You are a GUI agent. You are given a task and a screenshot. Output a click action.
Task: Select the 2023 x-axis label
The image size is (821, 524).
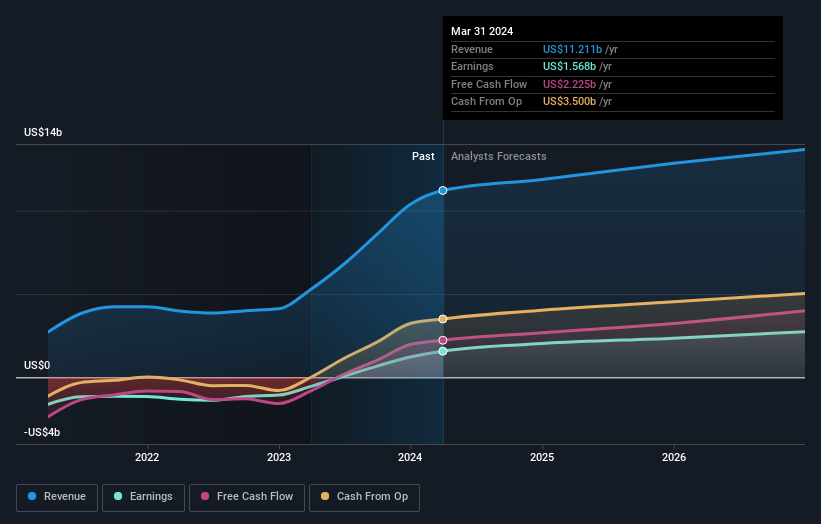coord(279,458)
